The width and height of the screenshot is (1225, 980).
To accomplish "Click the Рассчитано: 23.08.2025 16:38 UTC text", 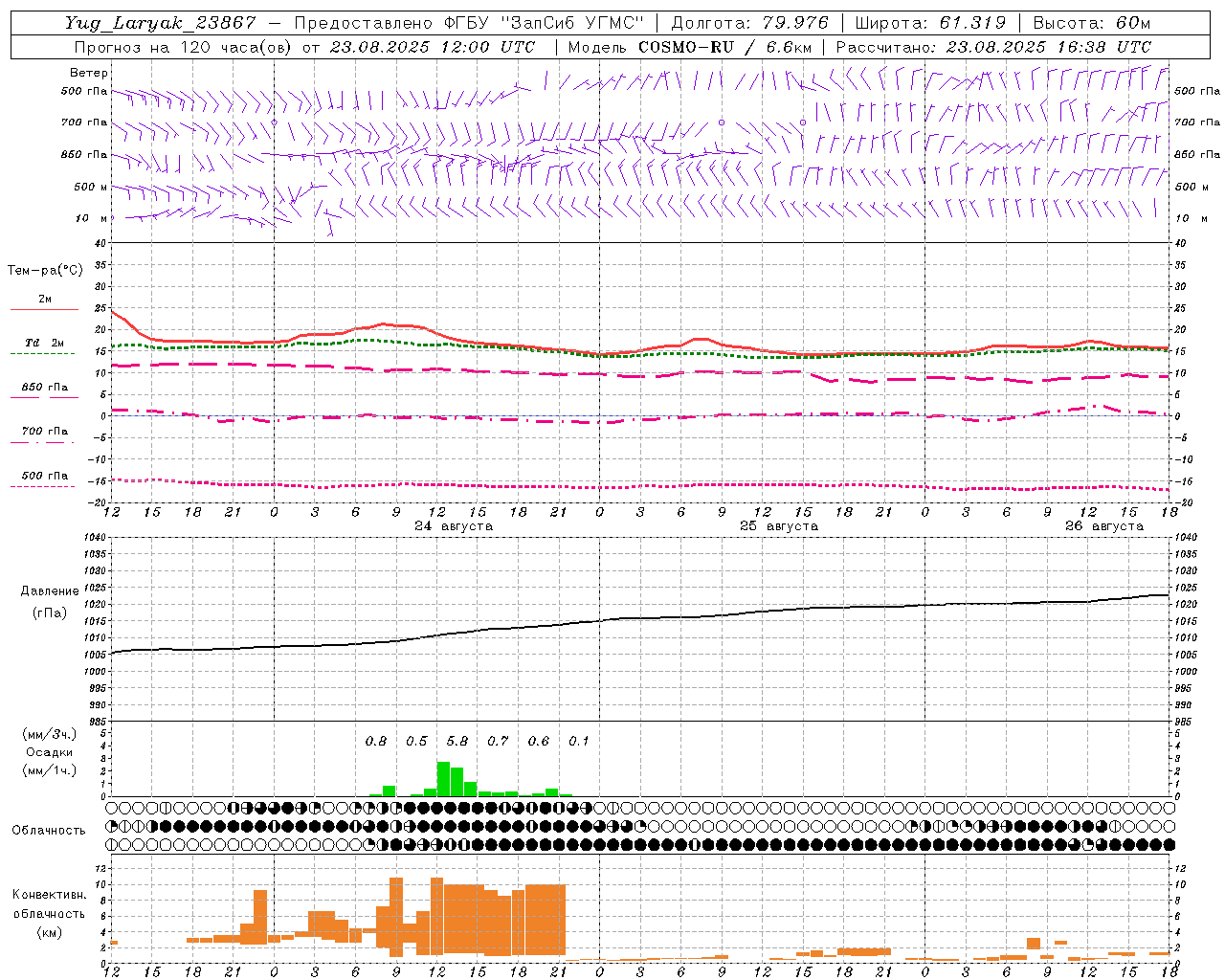I will 993,47.
